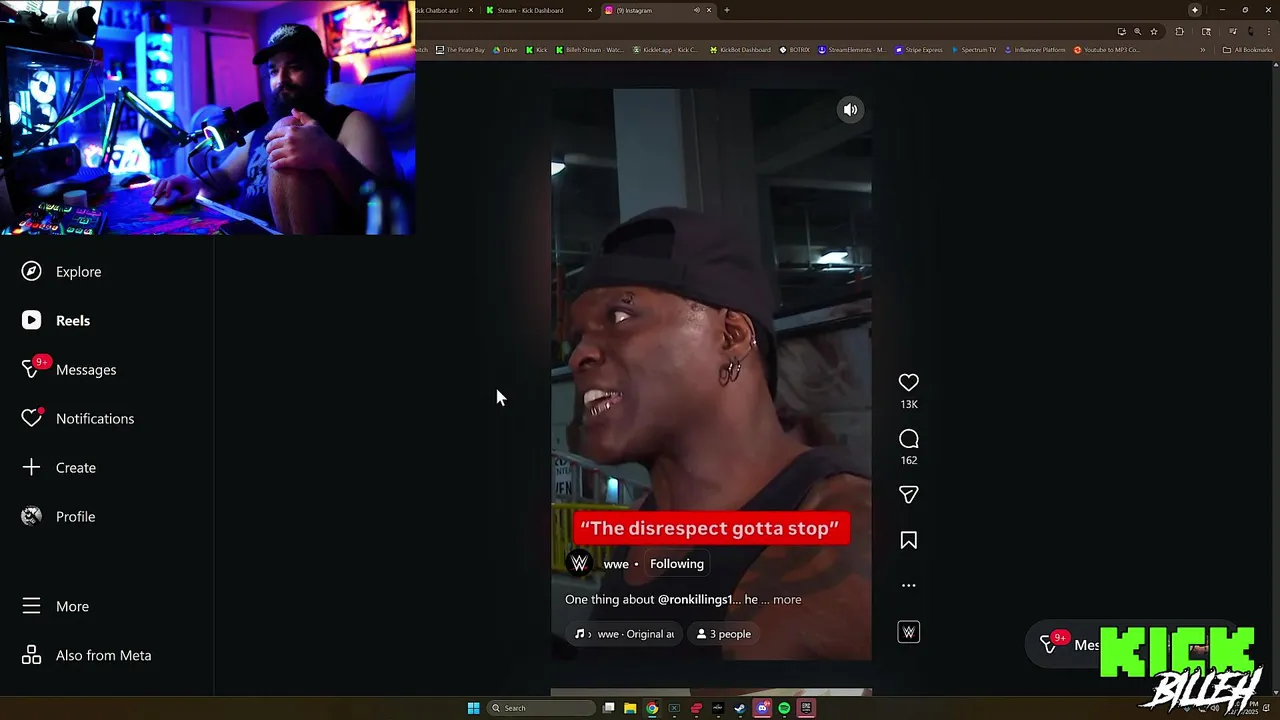Go to Reels in the sidebar
This screenshot has height=720, width=1280.
pyautogui.click(x=57, y=321)
